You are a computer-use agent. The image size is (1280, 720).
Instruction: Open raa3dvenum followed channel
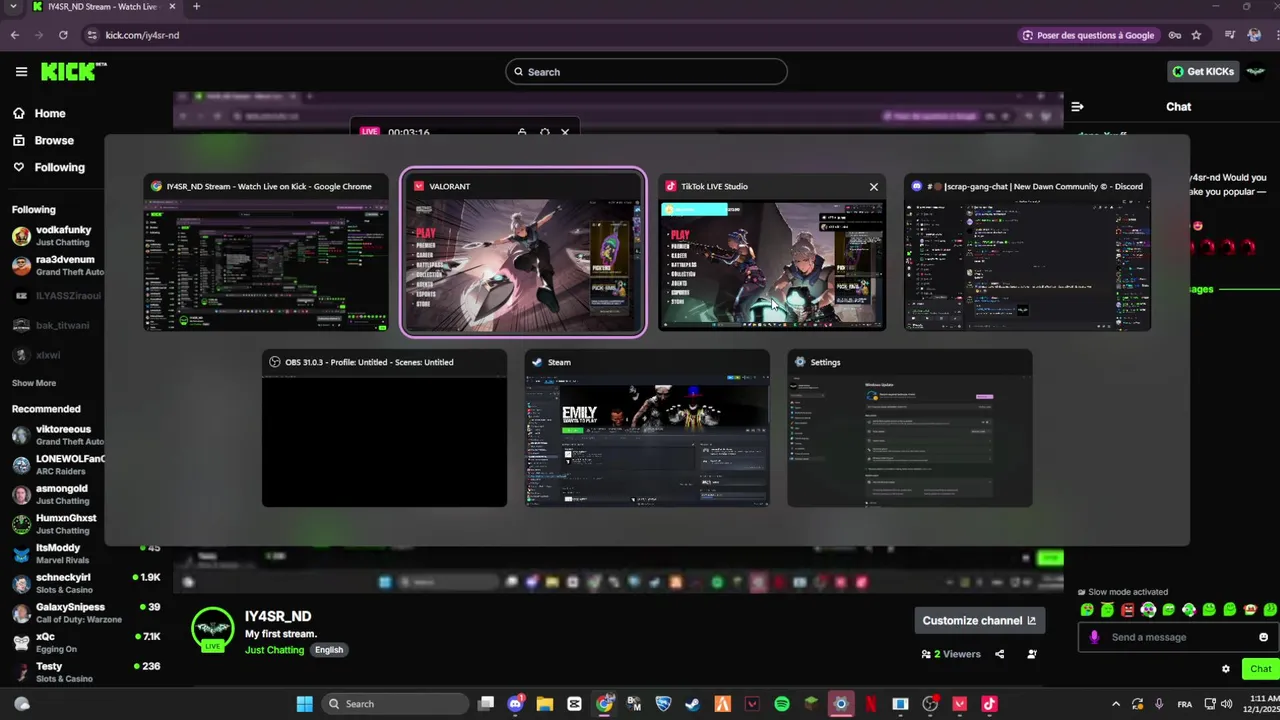(x=58, y=266)
